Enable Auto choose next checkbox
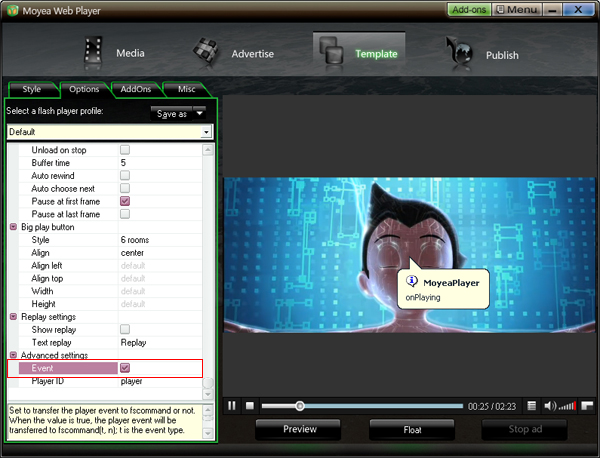The height and width of the screenshot is (458, 600). pos(125,188)
